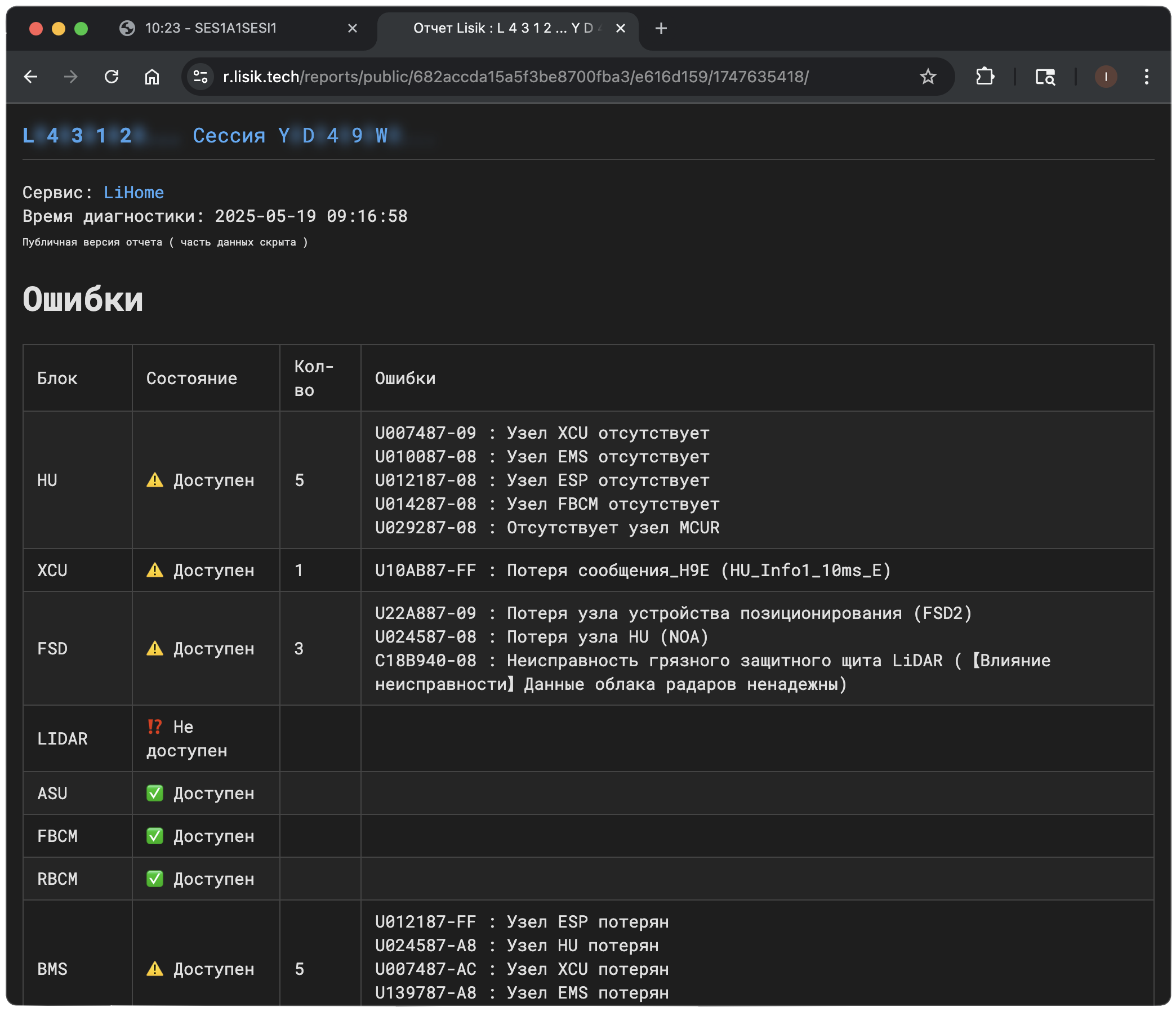Open the LiHome service link

[134, 193]
